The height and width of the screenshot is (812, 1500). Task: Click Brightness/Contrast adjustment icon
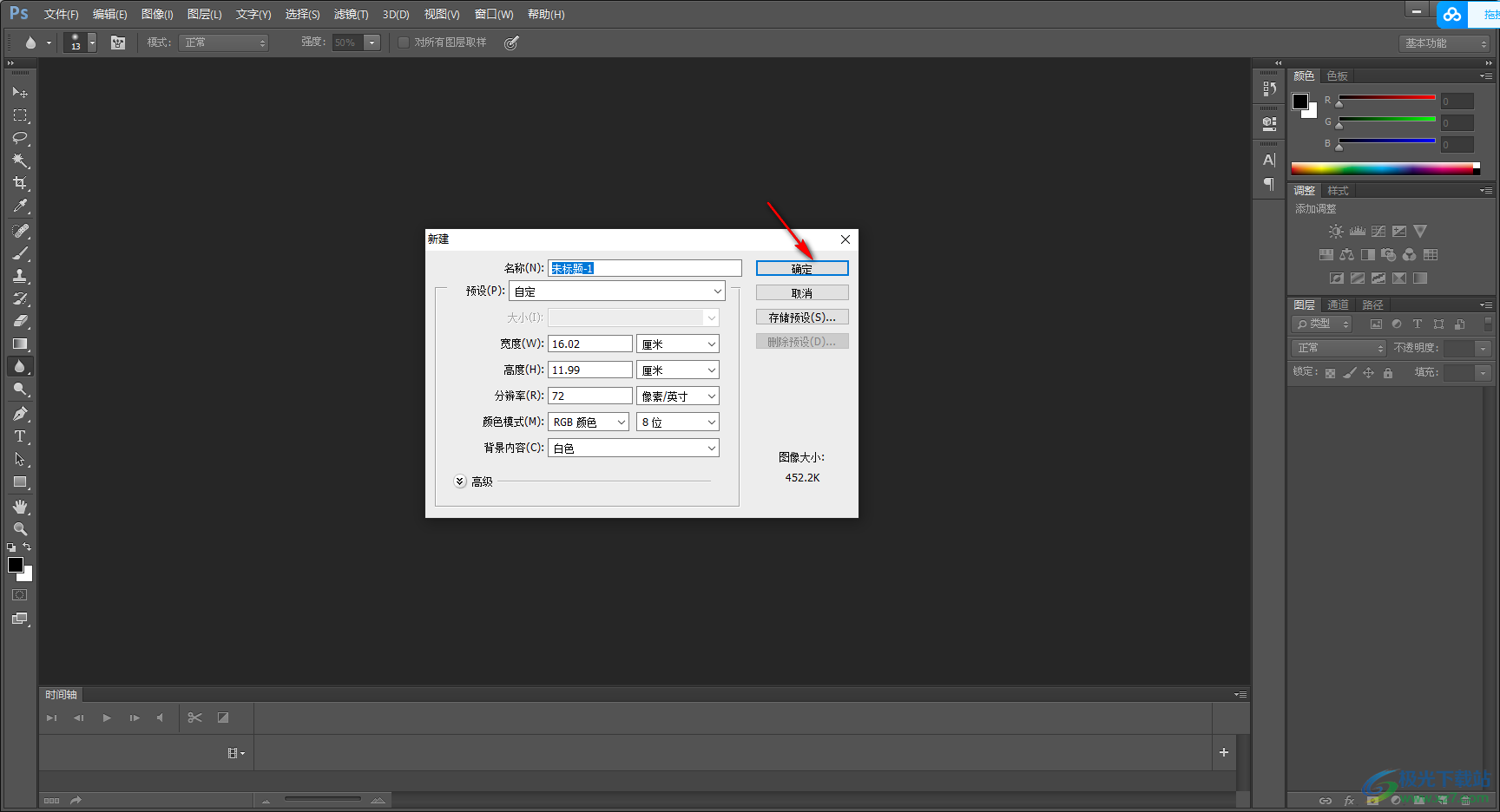click(1336, 232)
